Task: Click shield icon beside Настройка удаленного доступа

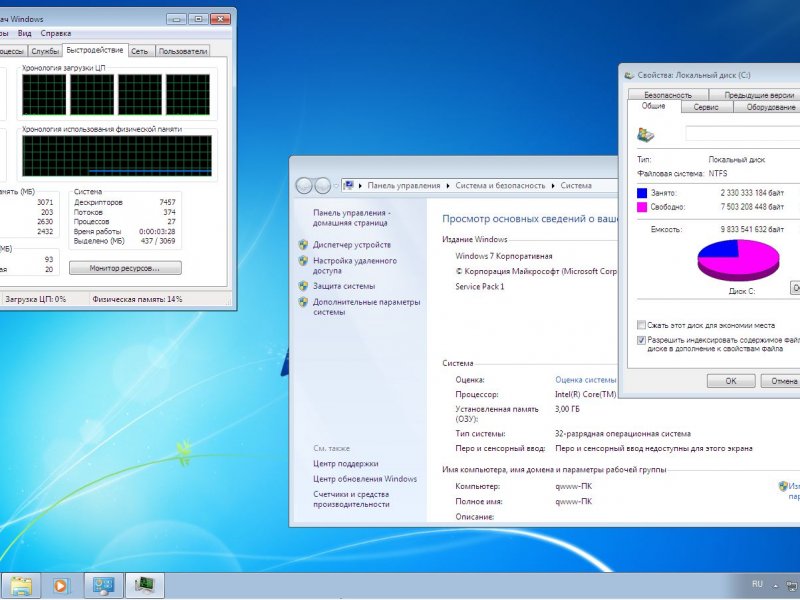Action: (303, 261)
